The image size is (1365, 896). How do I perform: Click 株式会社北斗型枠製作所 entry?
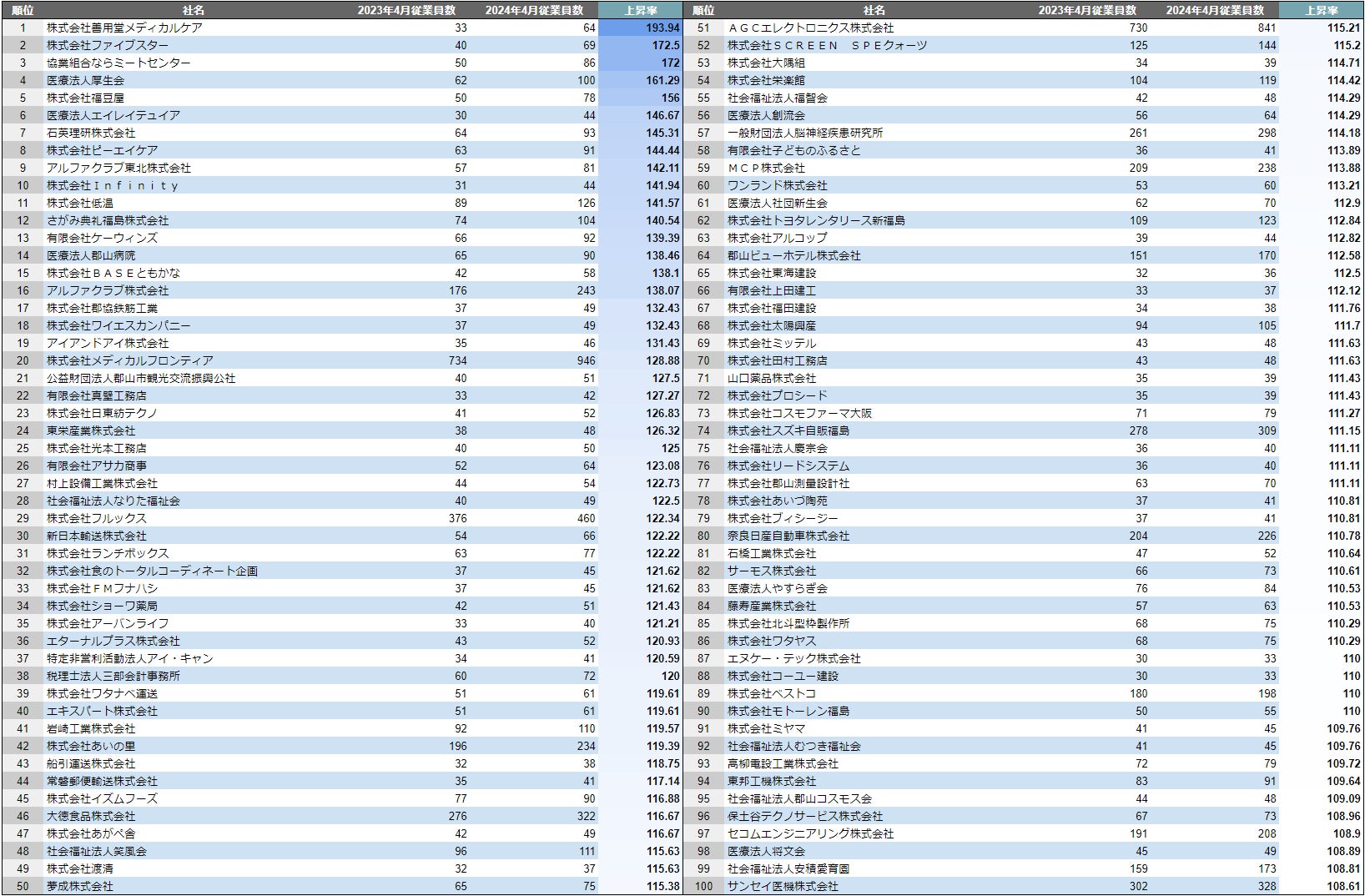[x=788, y=623]
